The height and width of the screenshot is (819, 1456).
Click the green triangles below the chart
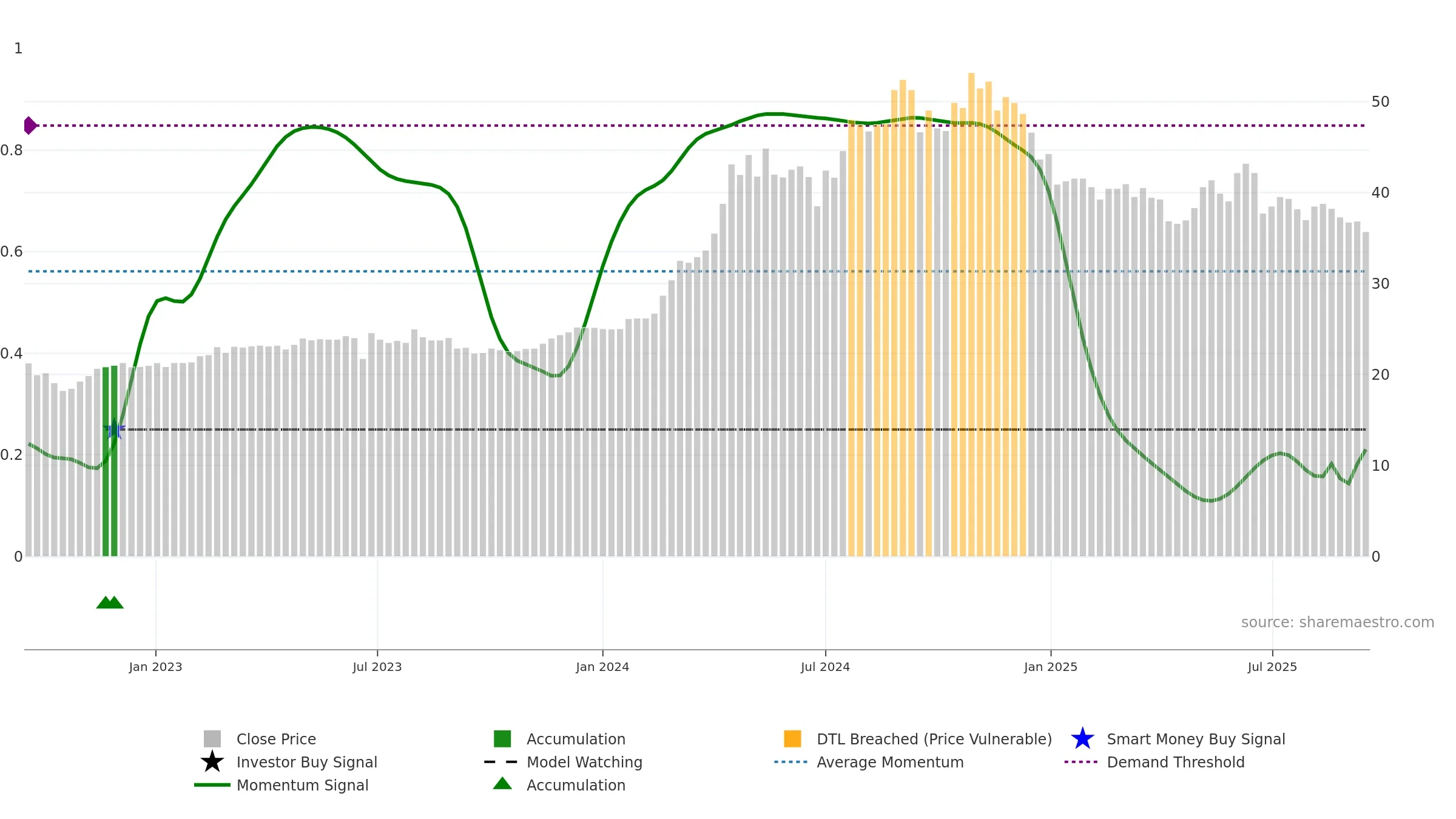point(110,602)
